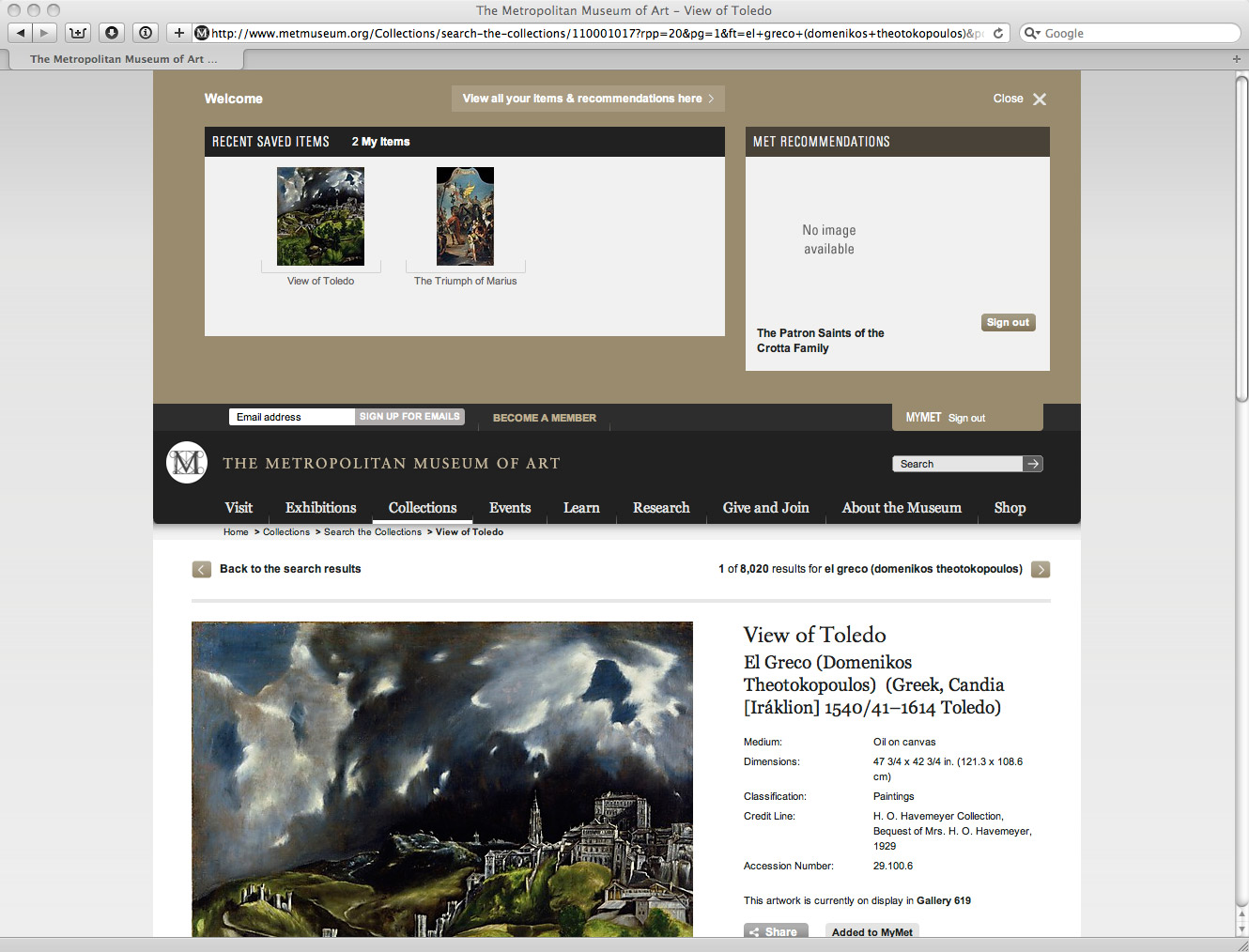1249x952 pixels.
Task: Select the 2 My Items tab
Action: coord(380,142)
